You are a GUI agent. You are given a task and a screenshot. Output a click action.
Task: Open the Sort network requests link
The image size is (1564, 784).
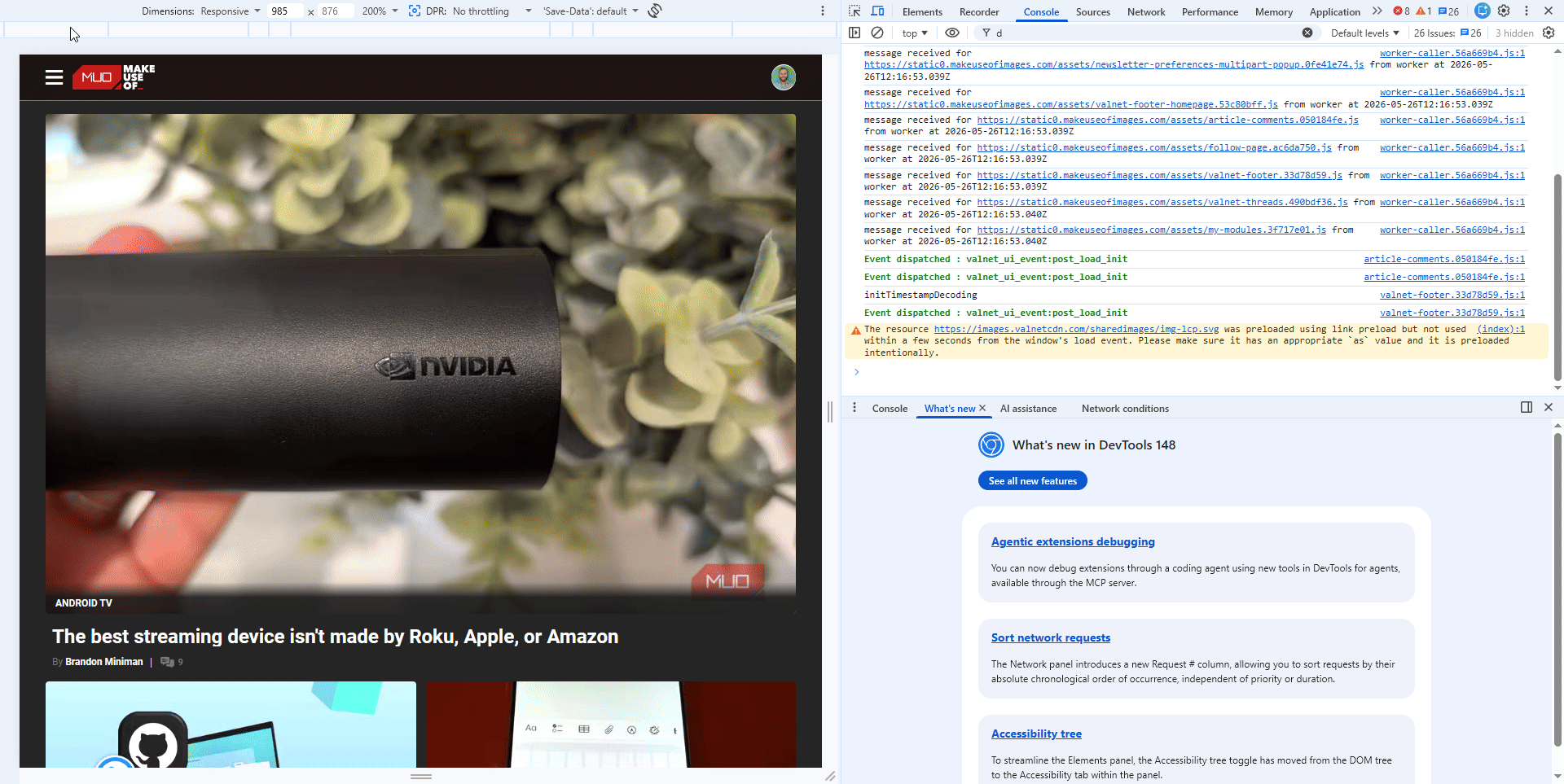point(1051,638)
